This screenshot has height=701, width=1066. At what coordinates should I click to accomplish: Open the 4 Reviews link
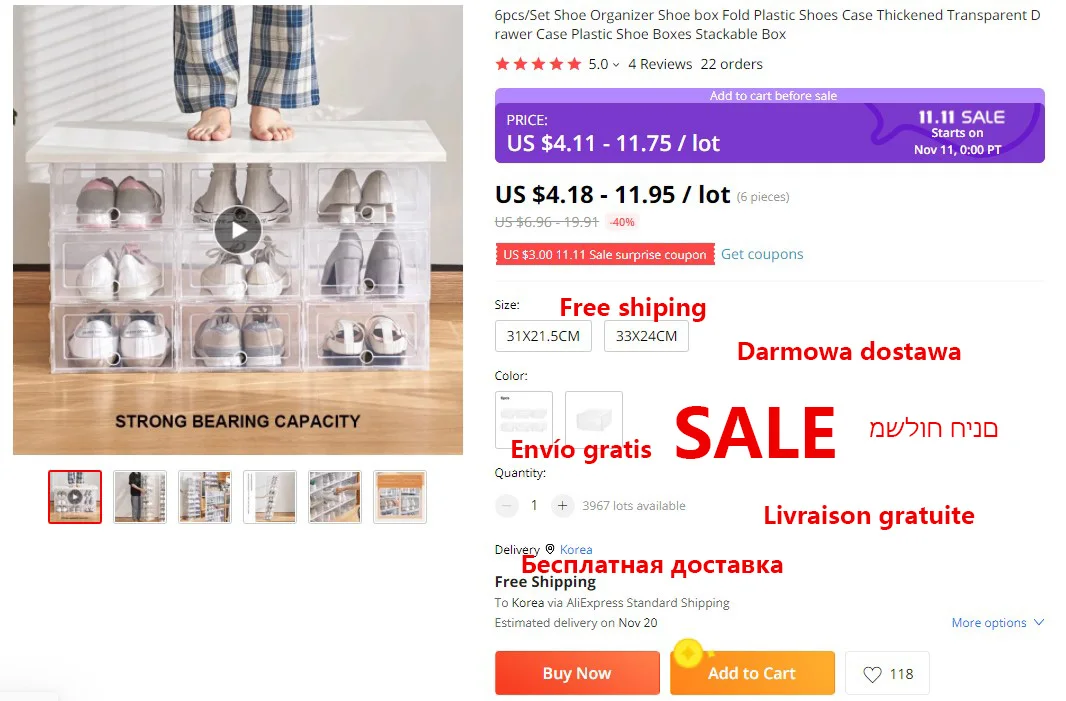tap(660, 64)
